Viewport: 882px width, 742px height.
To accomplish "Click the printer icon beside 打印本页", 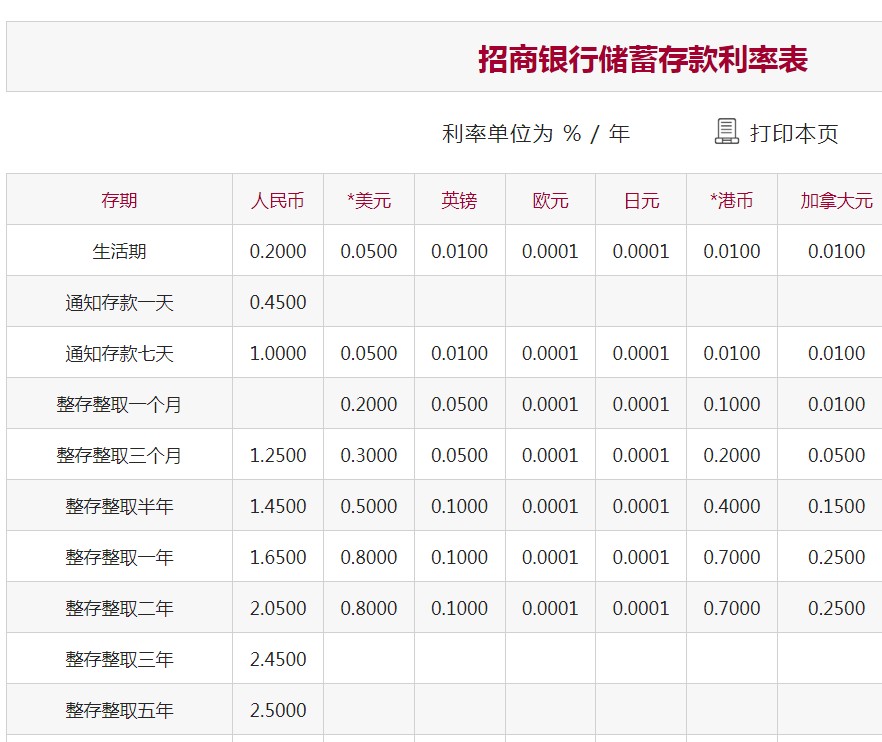I will (x=727, y=132).
